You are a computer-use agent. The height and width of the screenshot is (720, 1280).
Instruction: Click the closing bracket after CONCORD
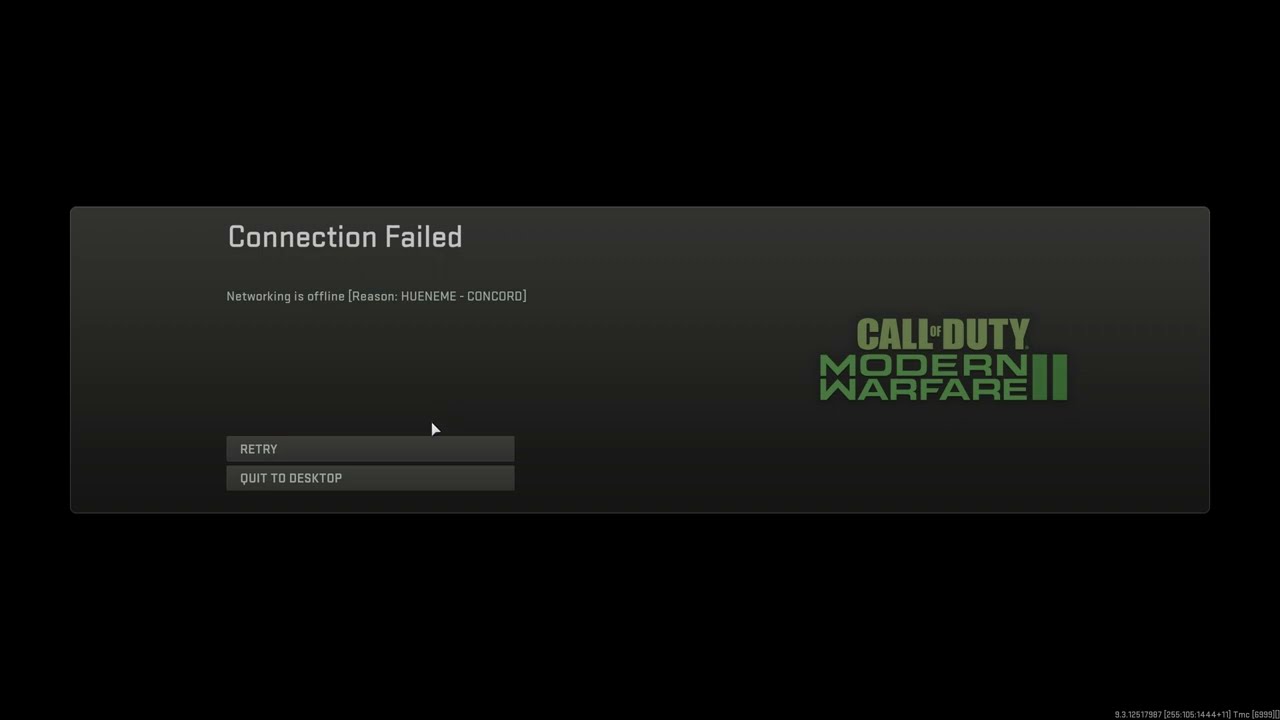pos(524,296)
